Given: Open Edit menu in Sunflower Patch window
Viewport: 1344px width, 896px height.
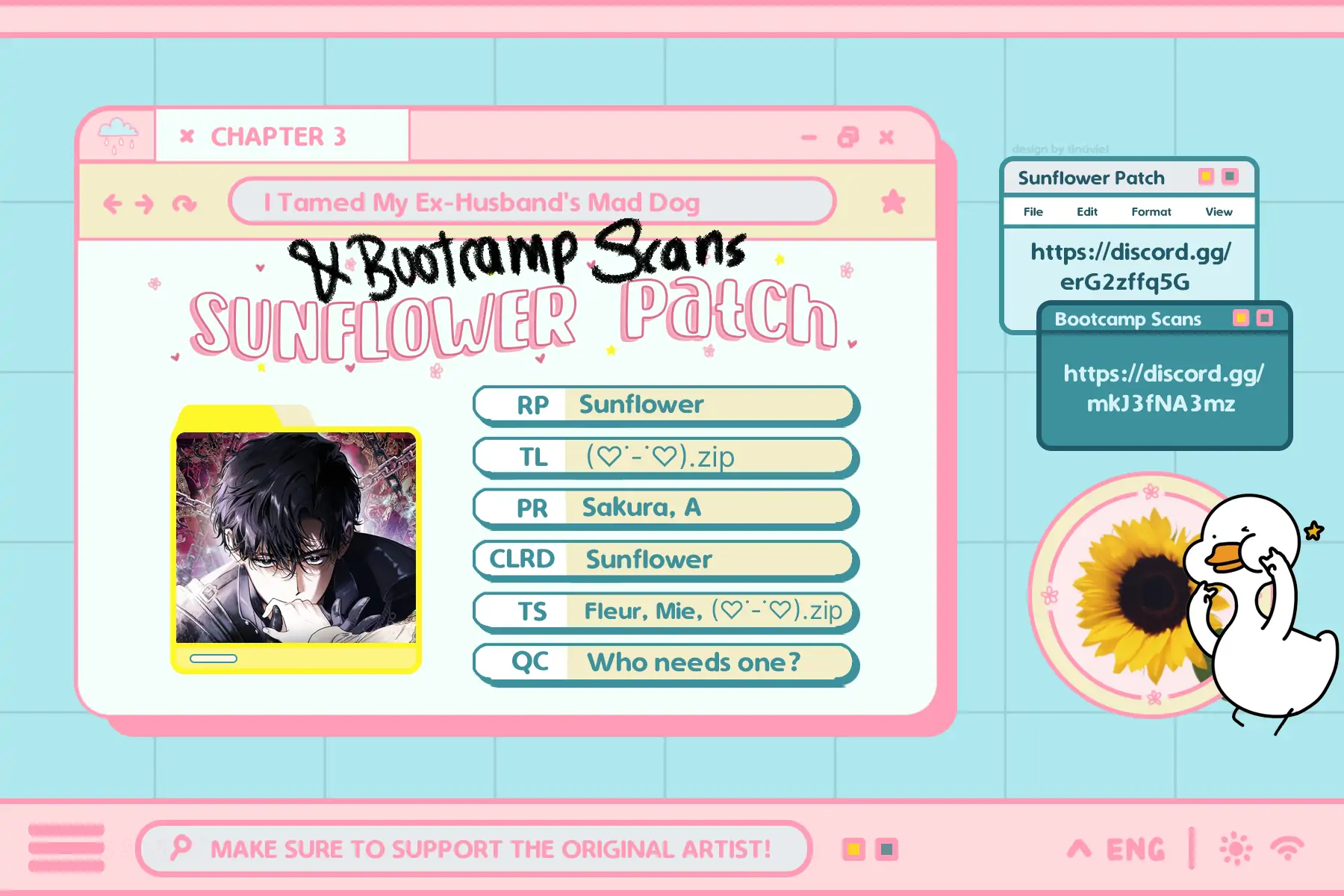Looking at the screenshot, I should coord(1087,212).
